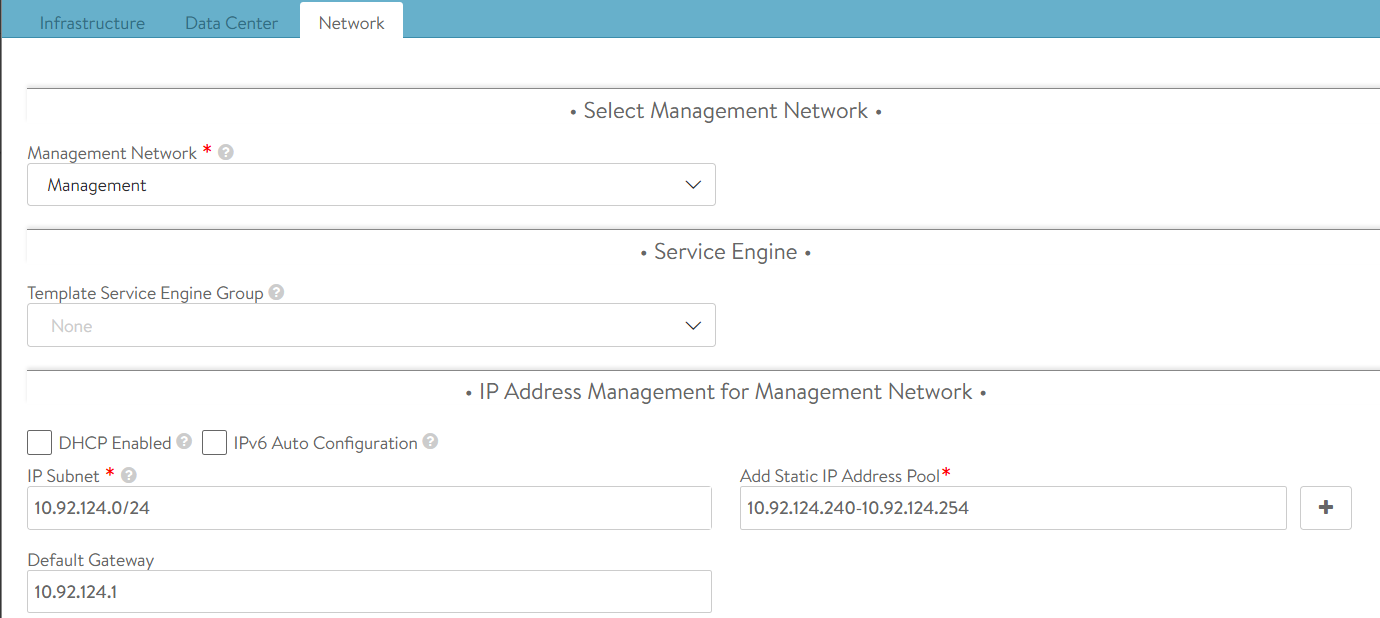This screenshot has width=1380, height=618.
Task: Click help icon next to DHCP Enabled
Action: pyautogui.click(x=184, y=442)
